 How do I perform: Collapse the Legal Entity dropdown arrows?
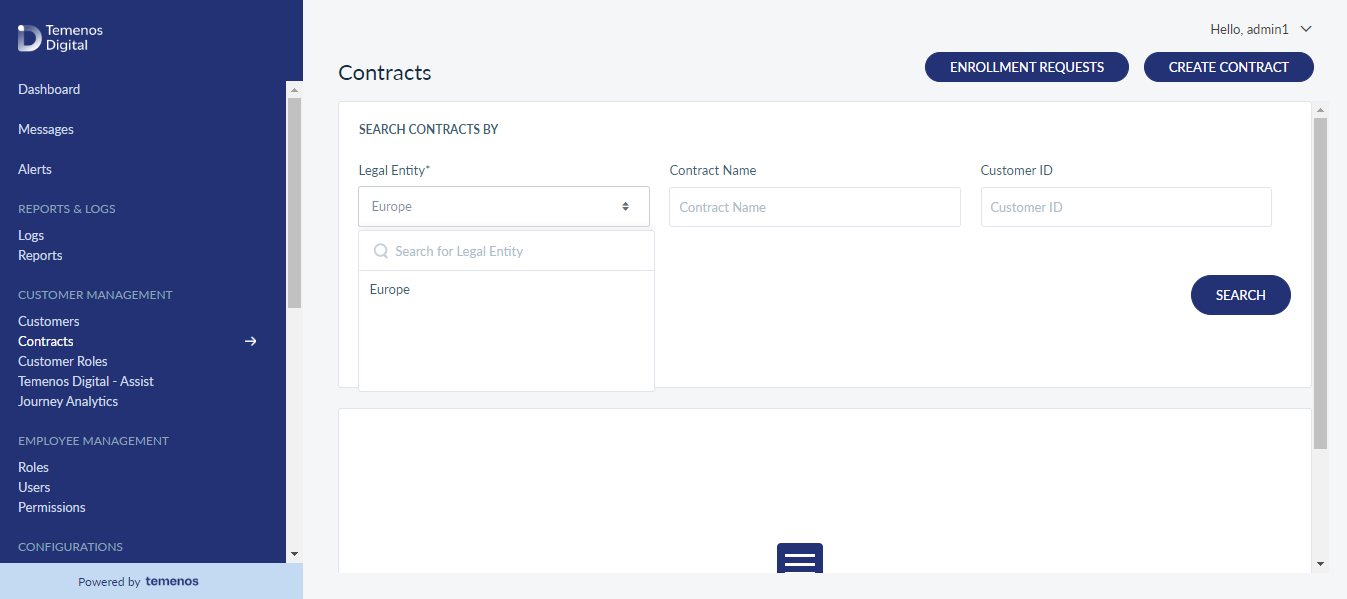pyautogui.click(x=625, y=207)
